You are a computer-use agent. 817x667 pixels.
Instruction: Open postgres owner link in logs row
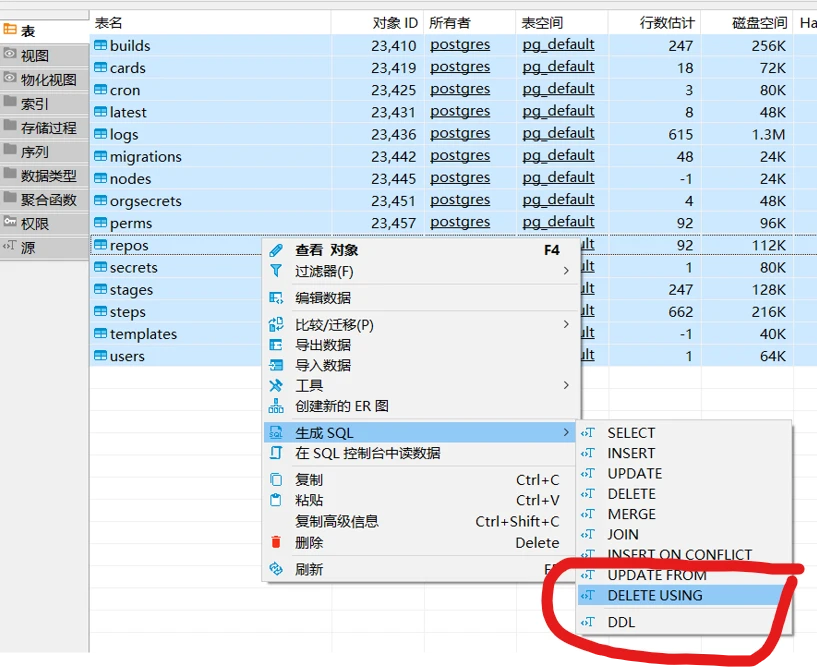[x=460, y=134]
